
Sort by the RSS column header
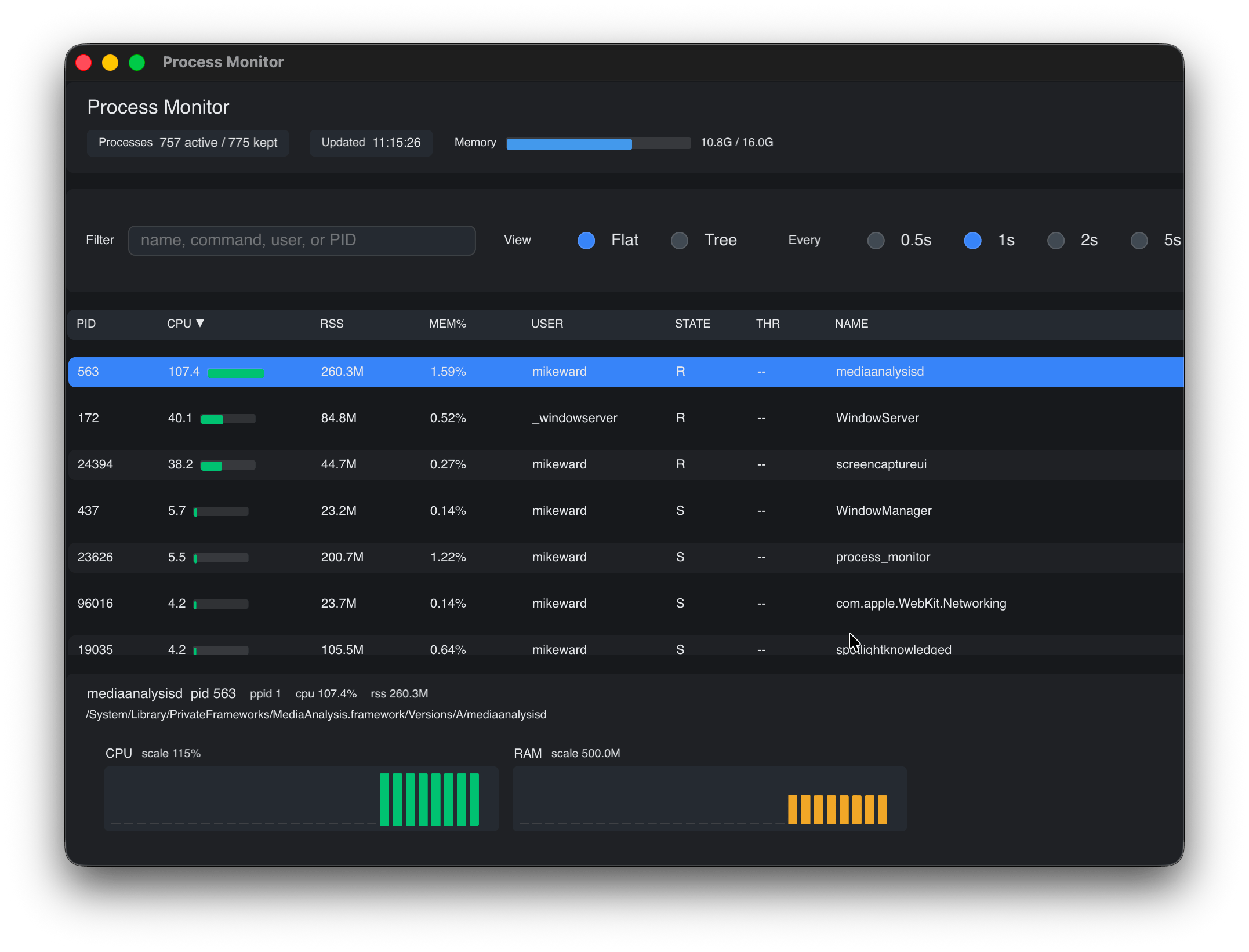coord(332,324)
